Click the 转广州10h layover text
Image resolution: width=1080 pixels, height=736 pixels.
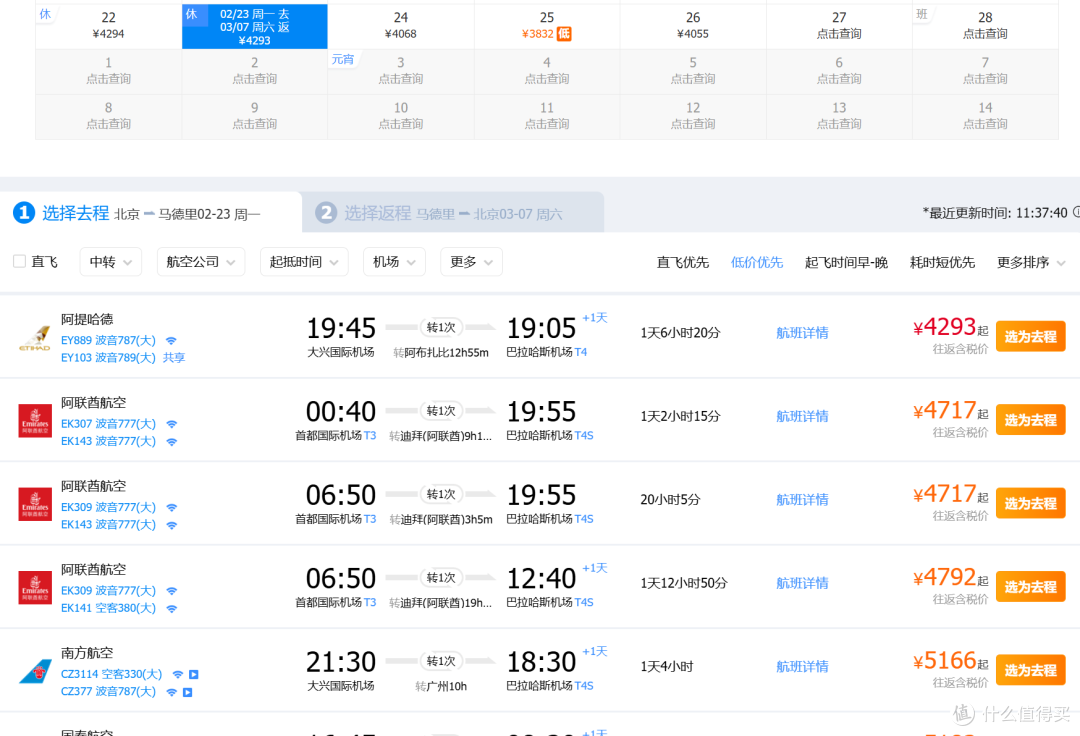441,686
